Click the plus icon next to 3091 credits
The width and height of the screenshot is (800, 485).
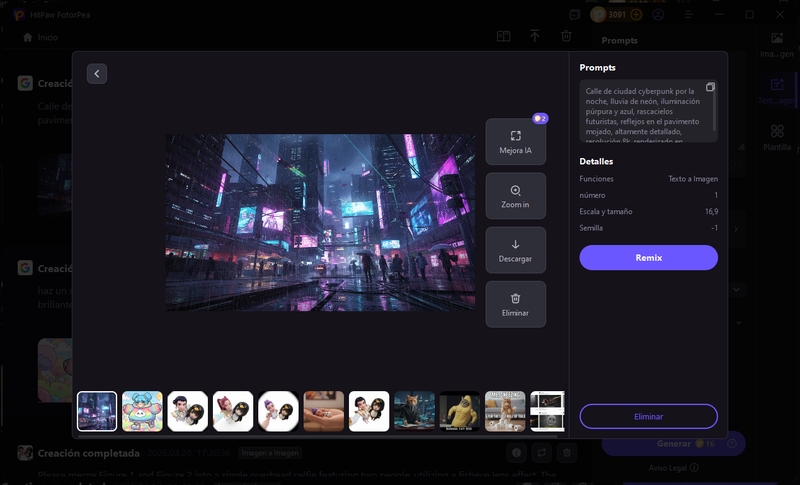point(636,15)
